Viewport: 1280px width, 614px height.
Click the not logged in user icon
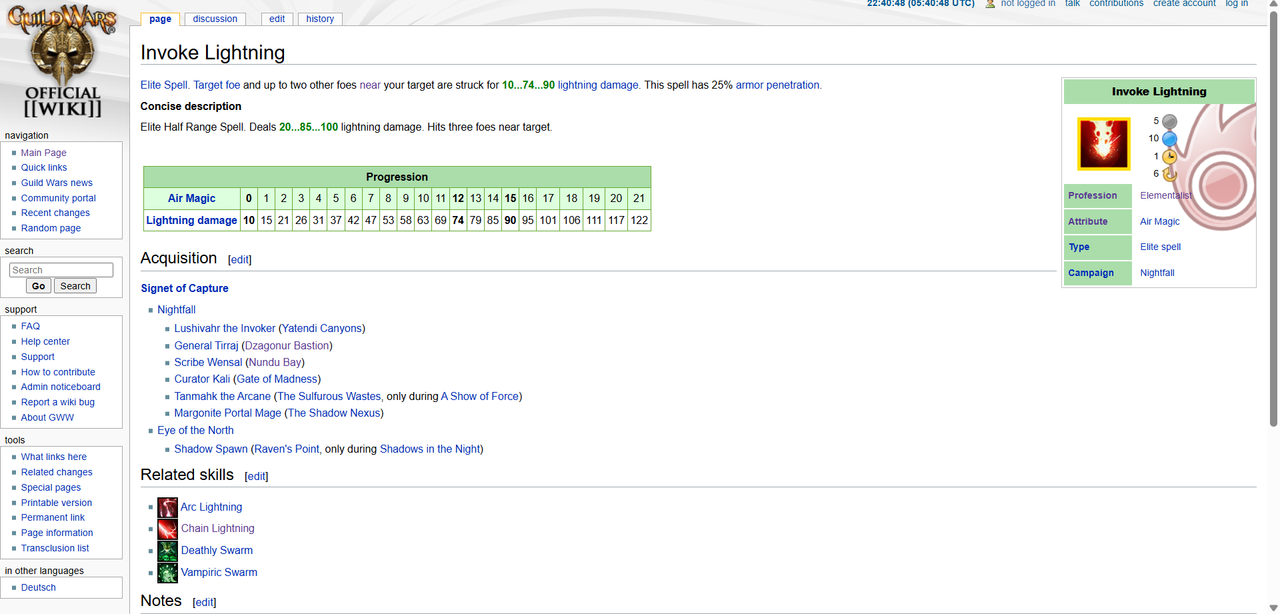click(990, 4)
